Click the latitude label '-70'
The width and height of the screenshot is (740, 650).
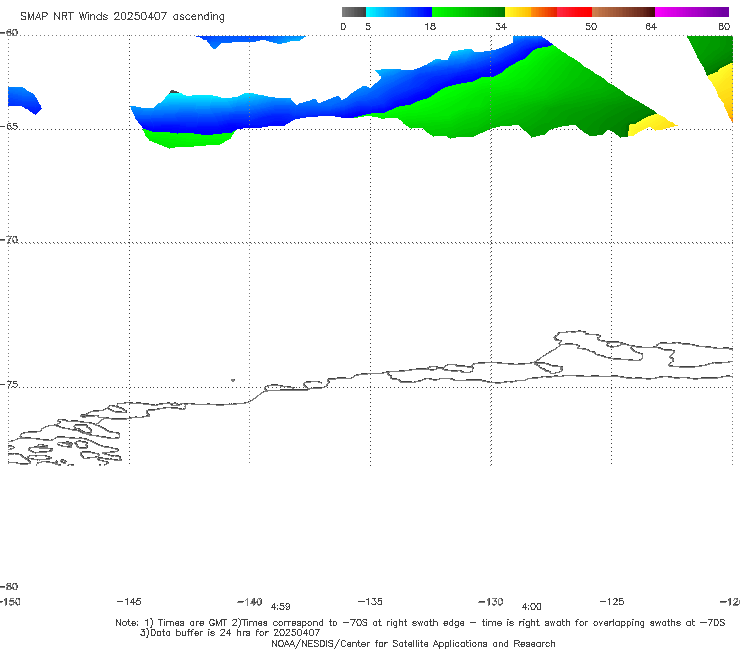tap(9, 240)
